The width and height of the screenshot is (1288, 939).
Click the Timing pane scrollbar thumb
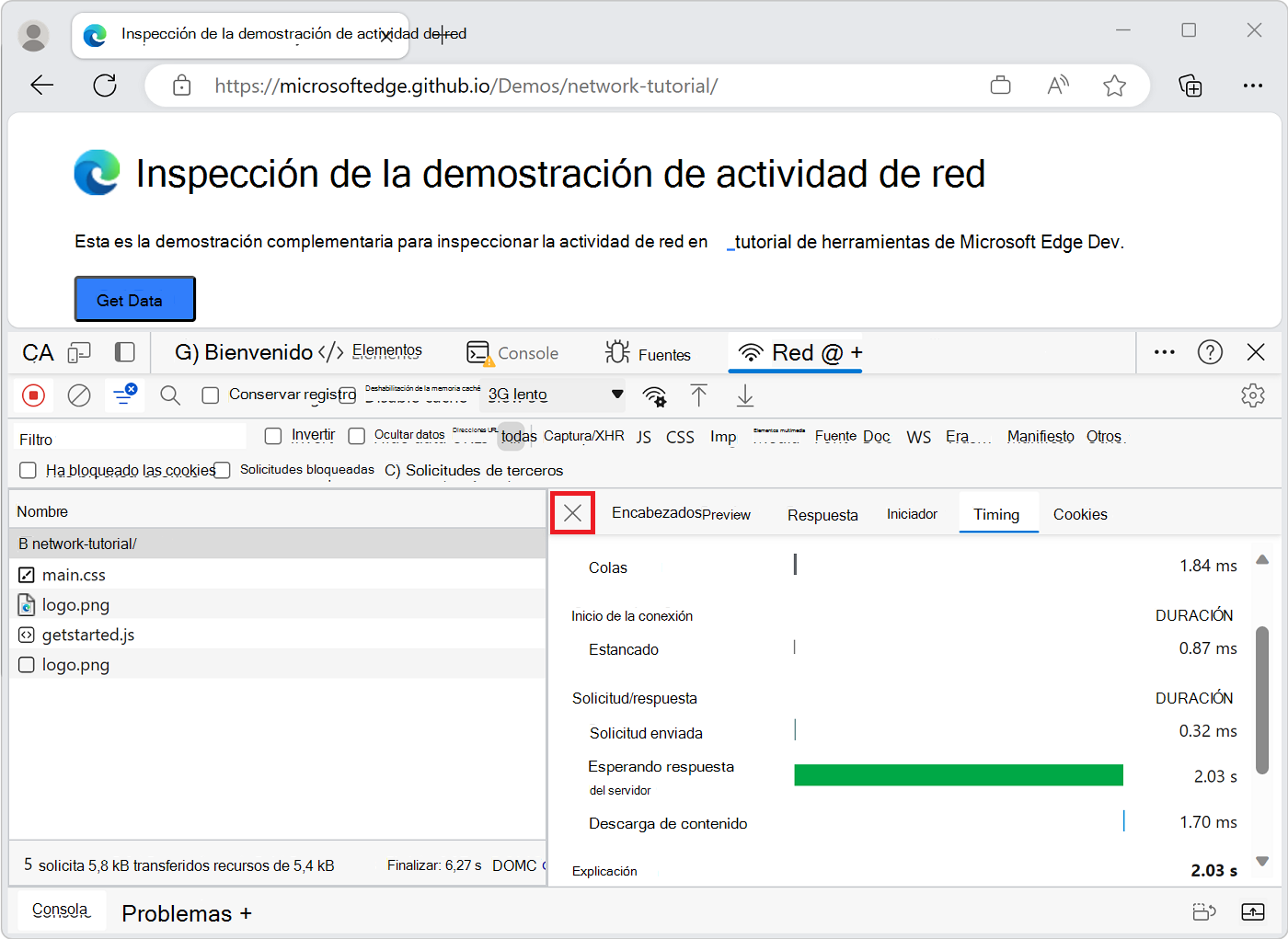[1262, 699]
